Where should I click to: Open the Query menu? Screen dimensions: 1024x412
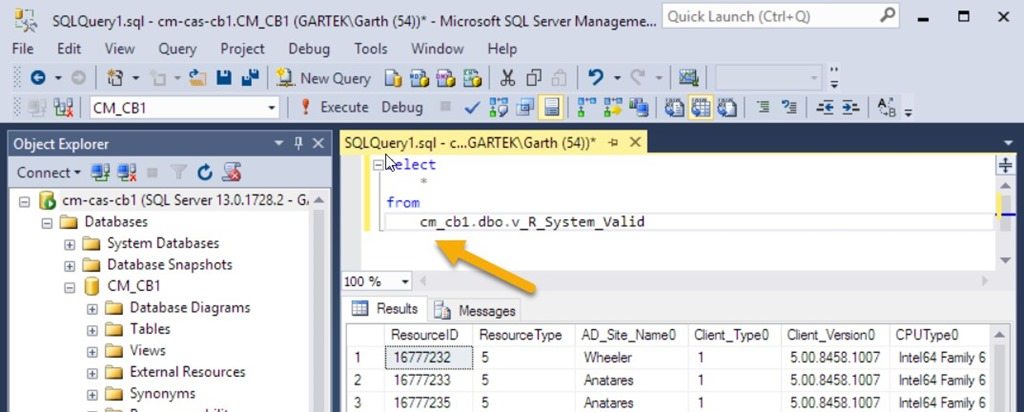coord(177,48)
